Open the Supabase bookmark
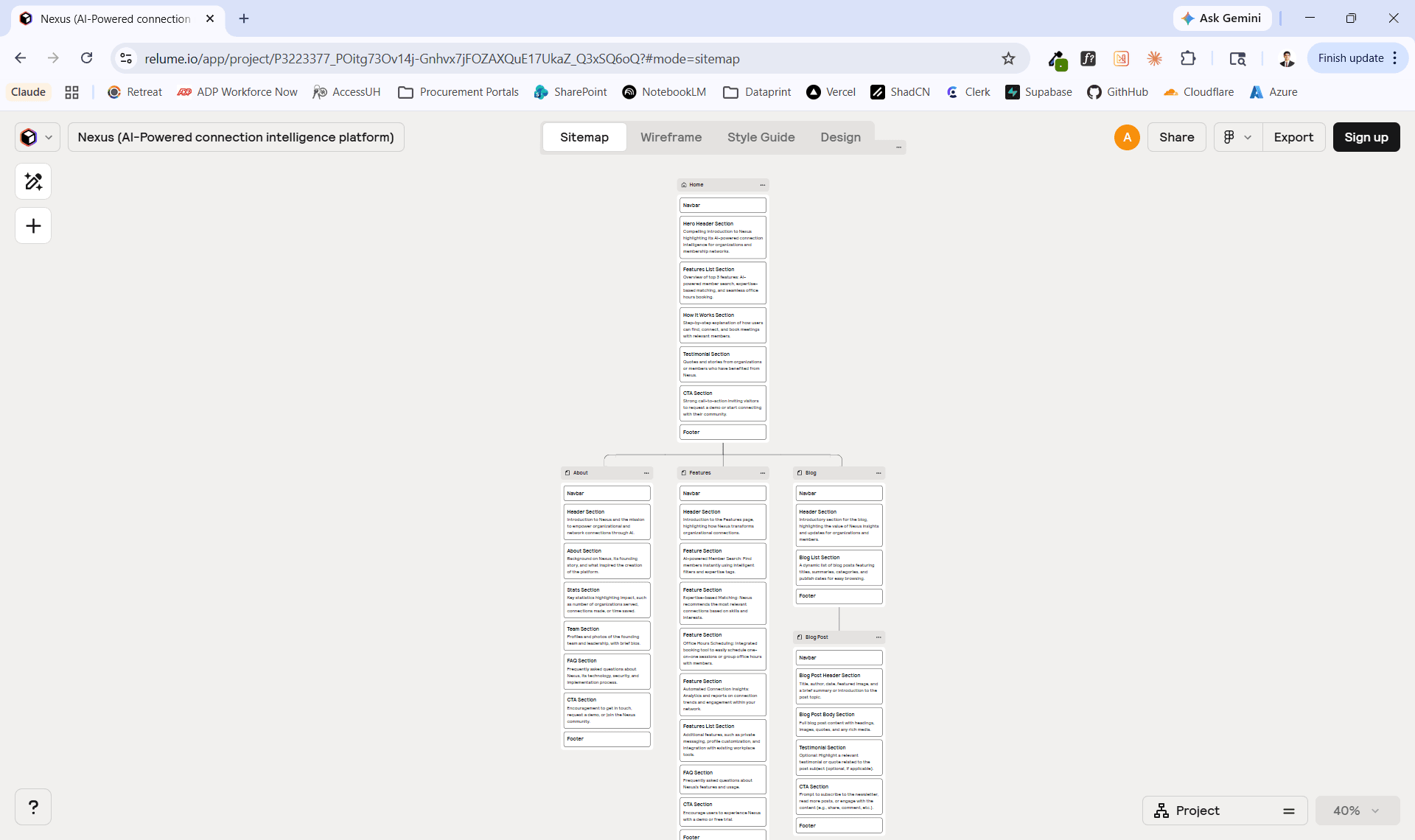Image resolution: width=1415 pixels, height=840 pixels. pyautogui.click(x=1038, y=92)
